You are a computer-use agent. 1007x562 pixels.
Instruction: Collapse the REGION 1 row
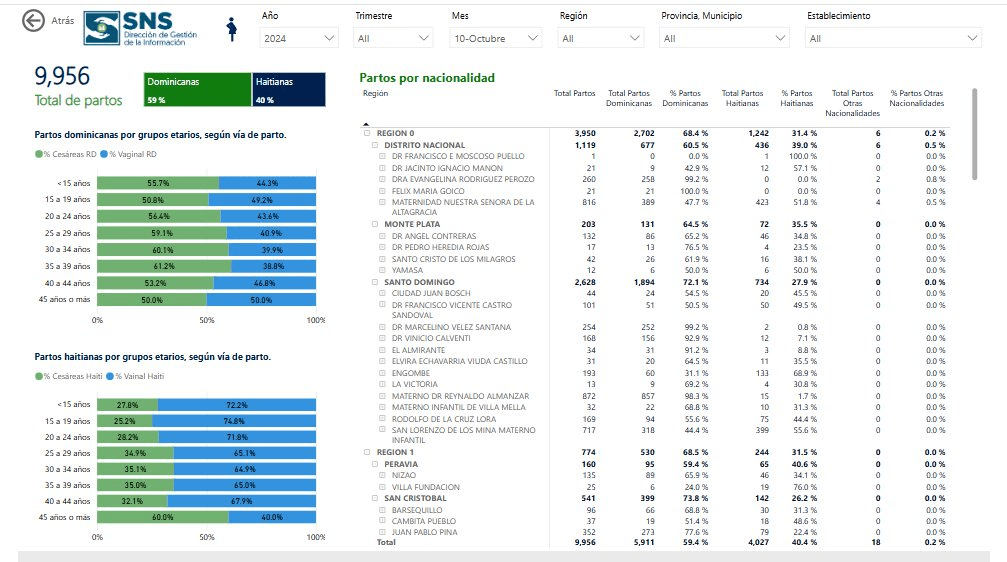(x=367, y=452)
